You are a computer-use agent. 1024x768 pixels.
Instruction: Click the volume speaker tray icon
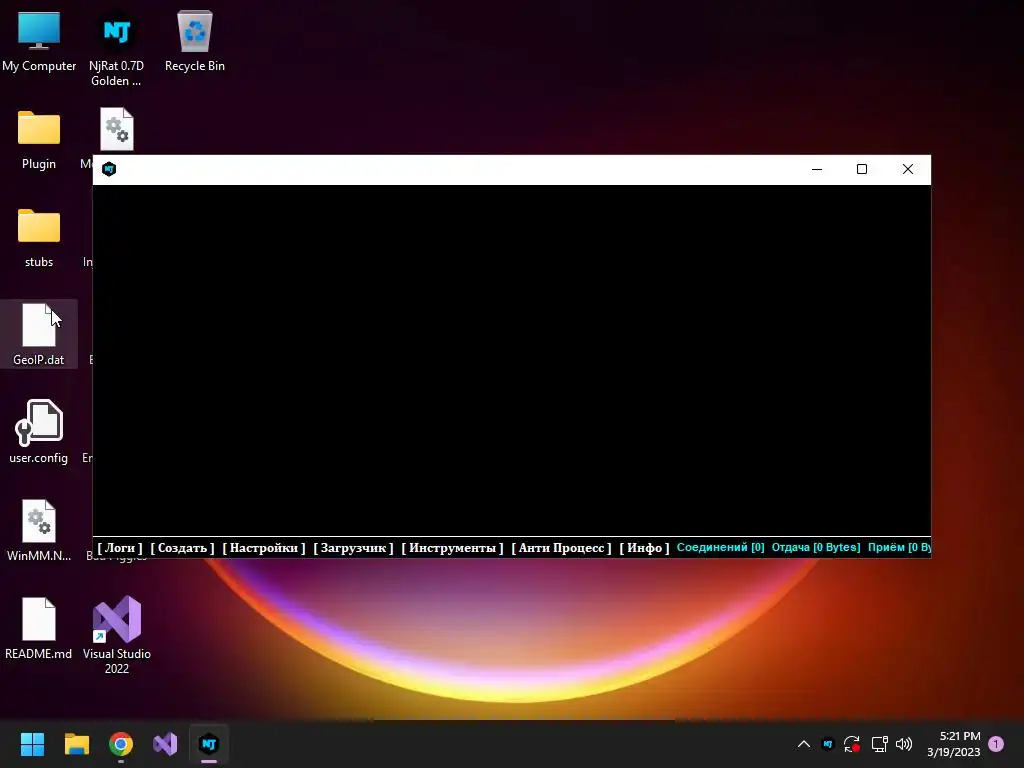[904, 744]
